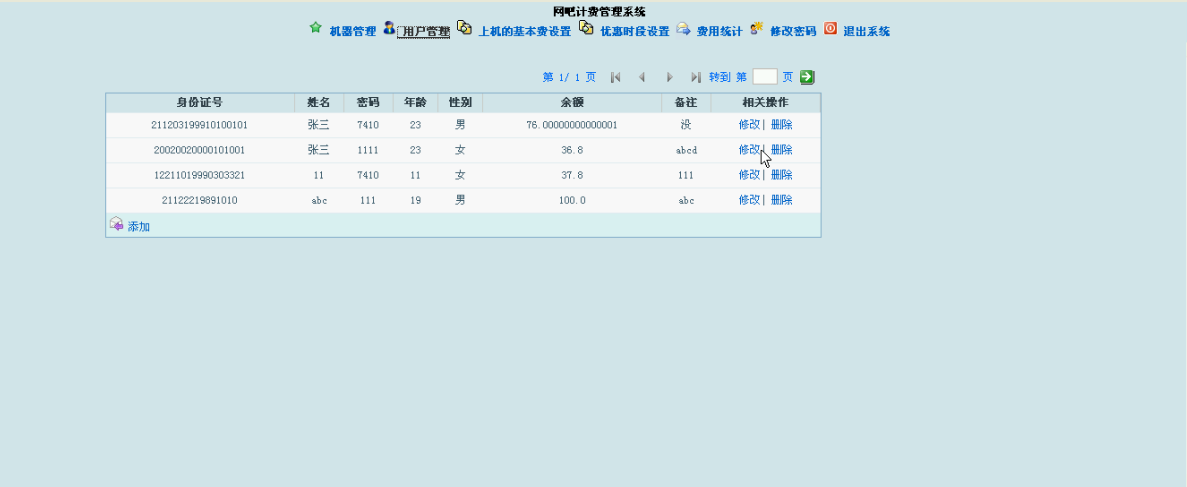
Task: Click the 姓名 column header
Action: tap(319, 102)
